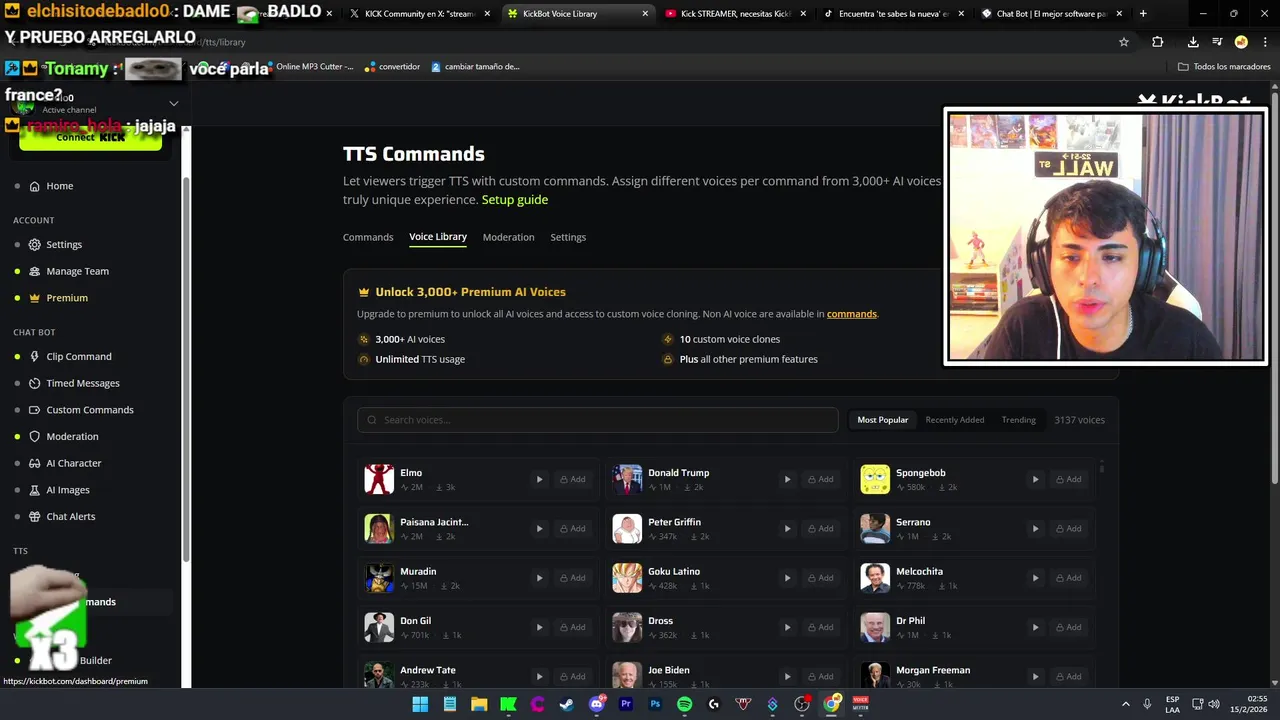
Task: Sort voices by Recently Added
Action: pos(955,420)
